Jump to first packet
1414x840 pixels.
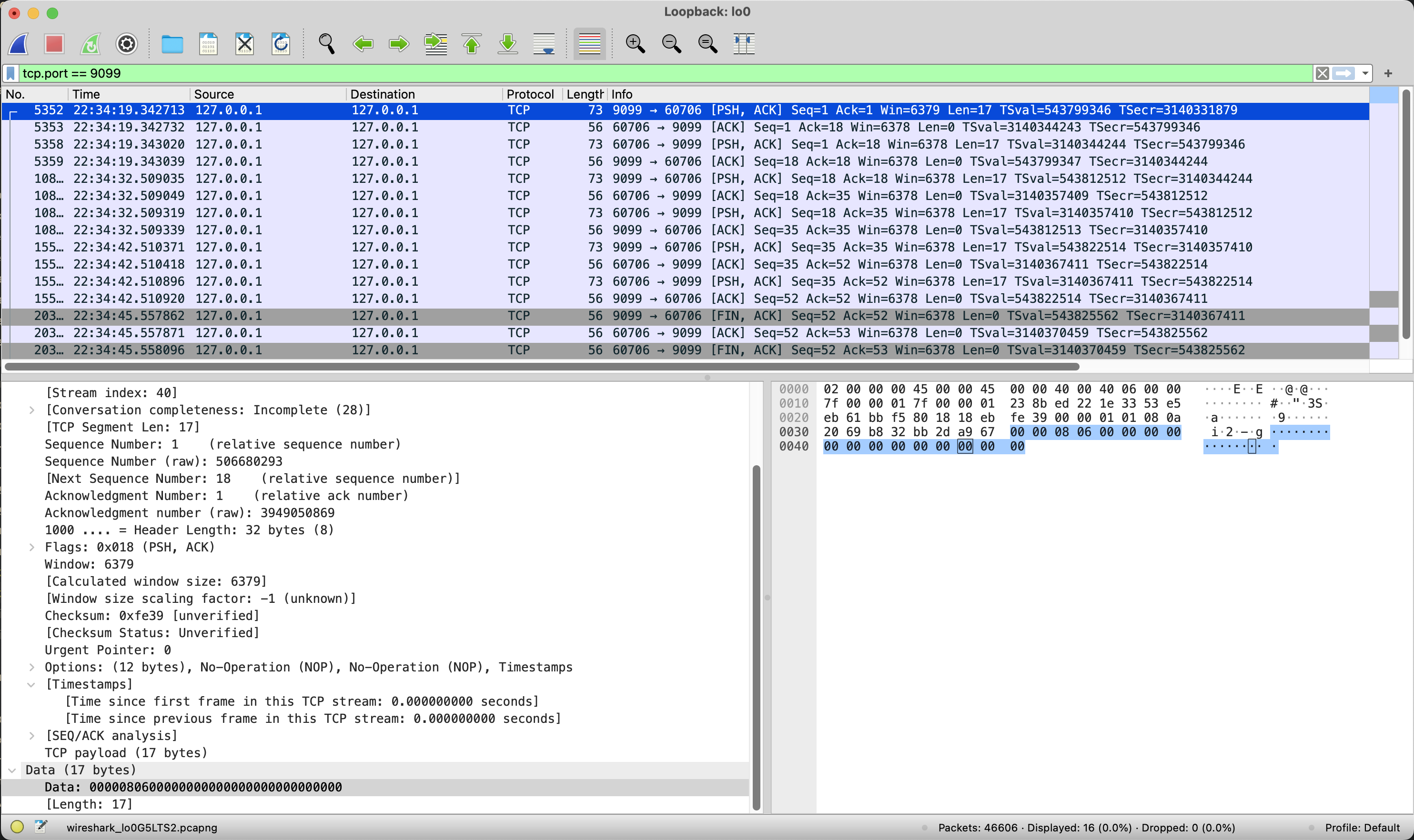[472, 44]
